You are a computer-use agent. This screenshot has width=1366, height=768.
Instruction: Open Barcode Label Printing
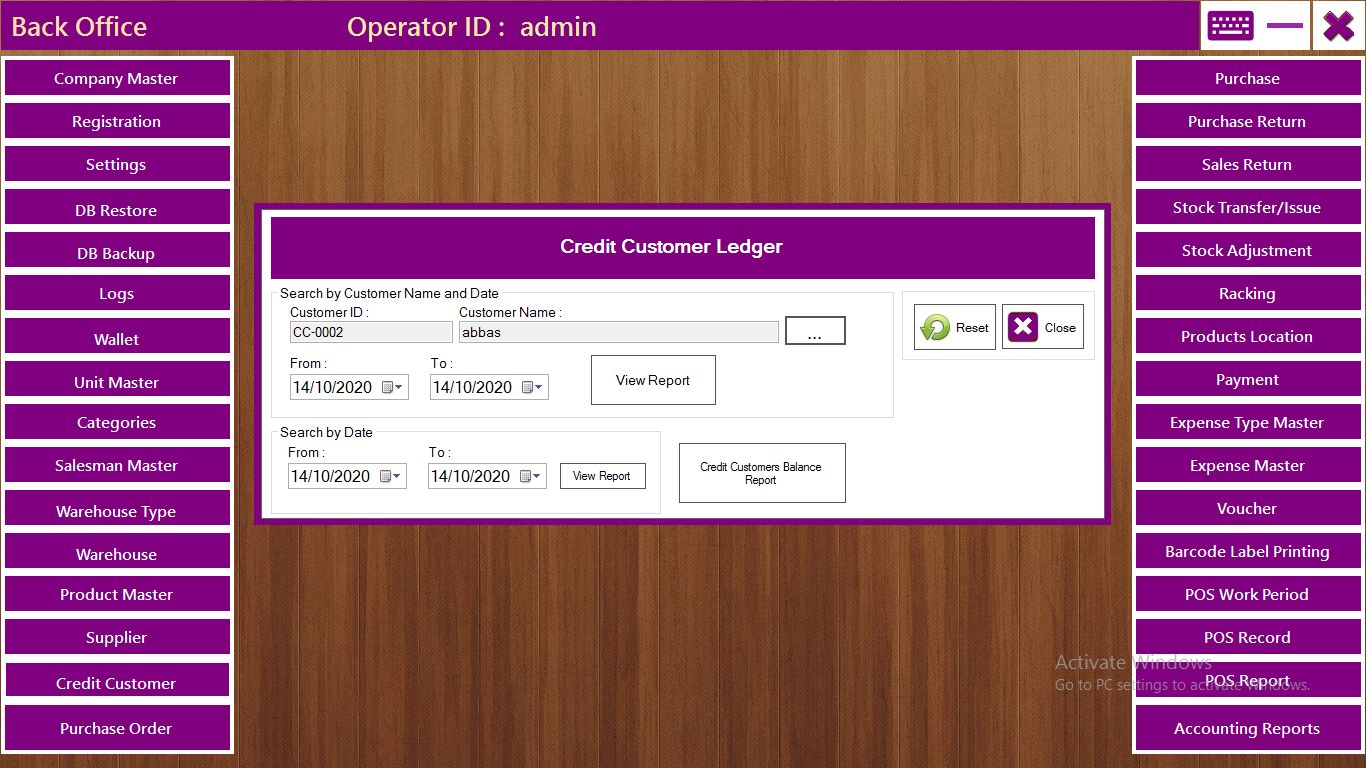(1247, 551)
